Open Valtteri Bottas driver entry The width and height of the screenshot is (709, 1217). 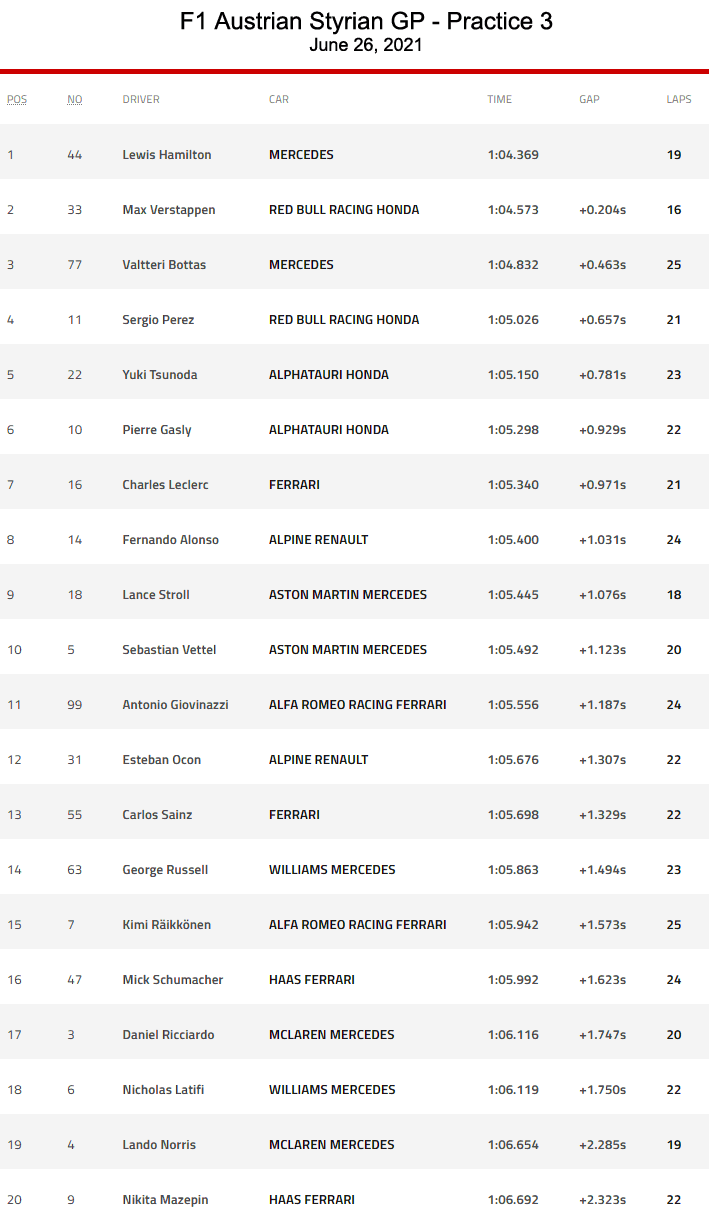click(x=164, y=265)
